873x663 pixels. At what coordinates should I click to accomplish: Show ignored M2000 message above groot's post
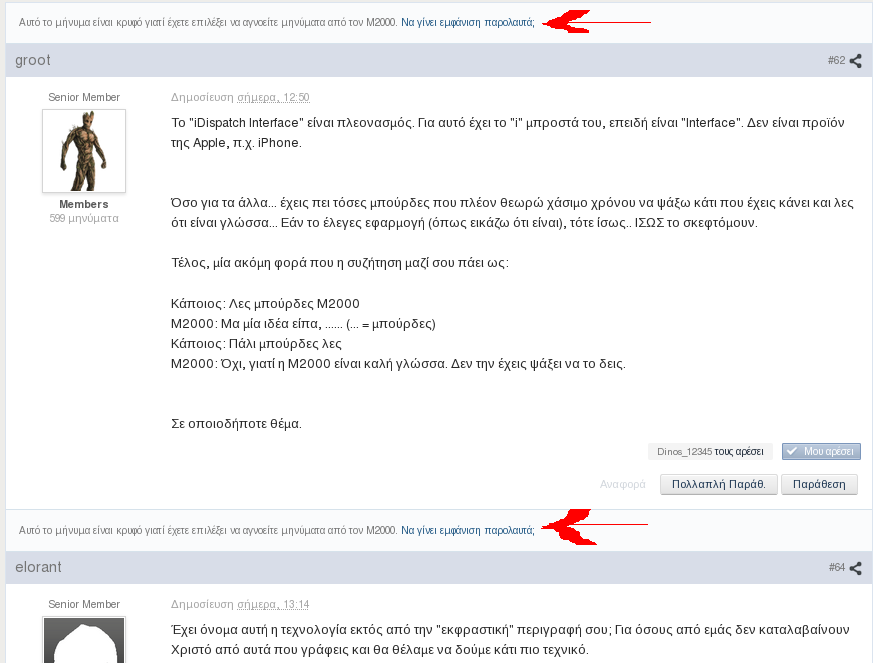tap(468, 23)
